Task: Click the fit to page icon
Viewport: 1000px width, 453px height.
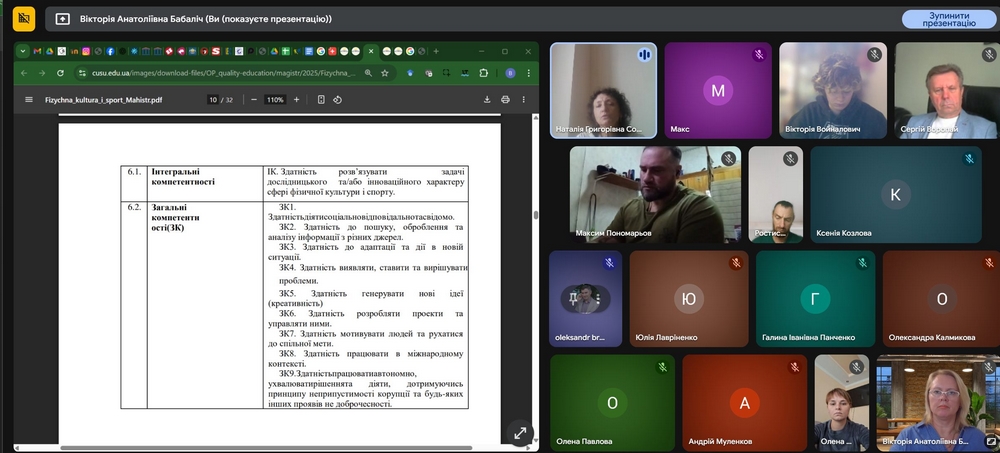Action: pos(321,100)
